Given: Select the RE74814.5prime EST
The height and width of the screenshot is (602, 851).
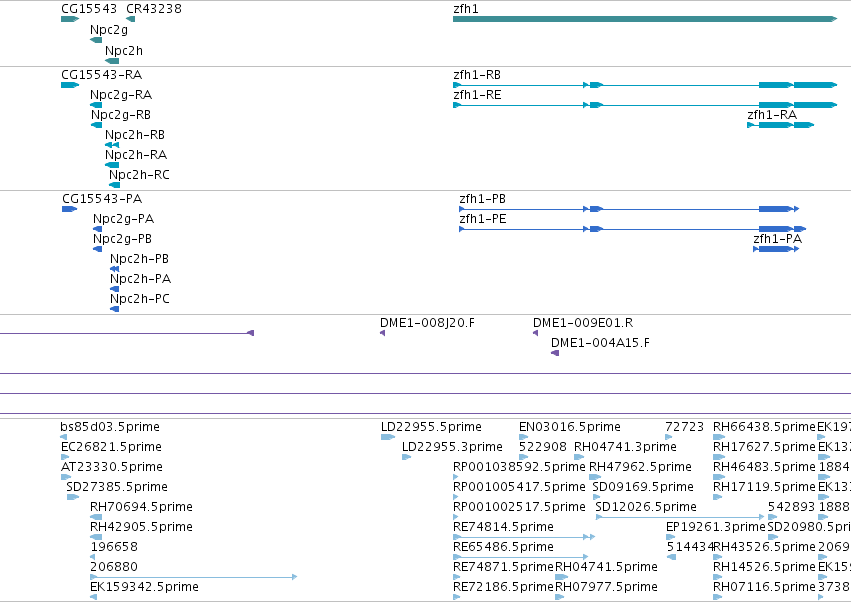Looking at the screenshot, I should 524,537.
